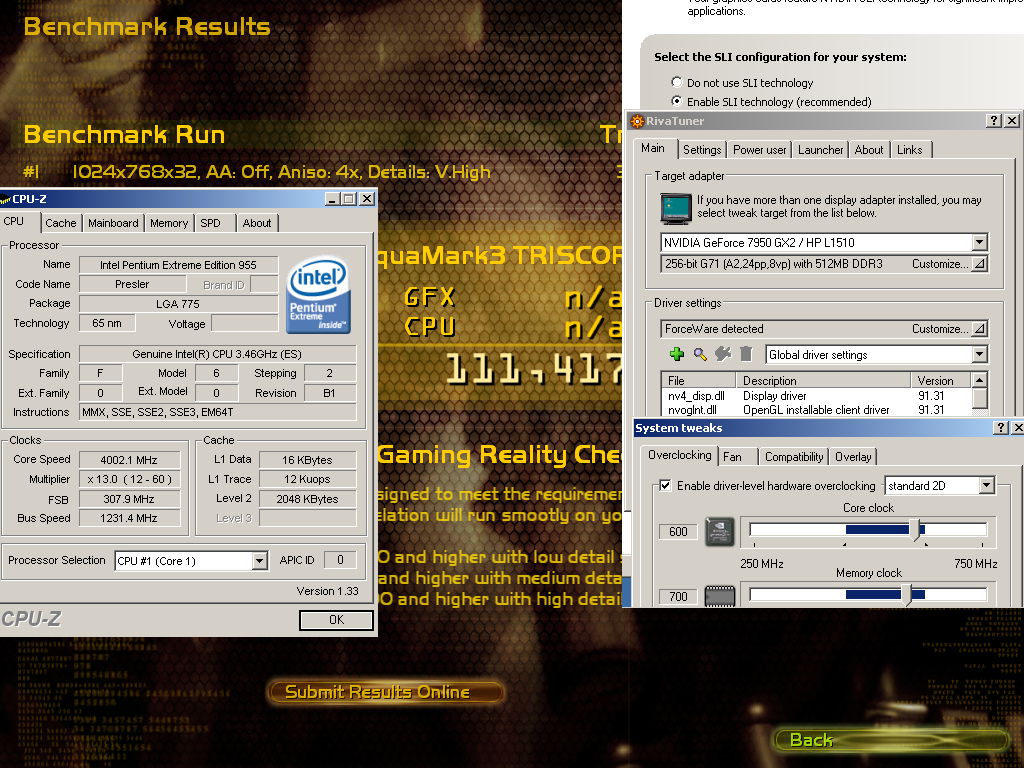The image size is (1024, 768).
Task: Select the nv4_disp.dll row in driver list
Action: pyautogui.click(x=816, y=396)
